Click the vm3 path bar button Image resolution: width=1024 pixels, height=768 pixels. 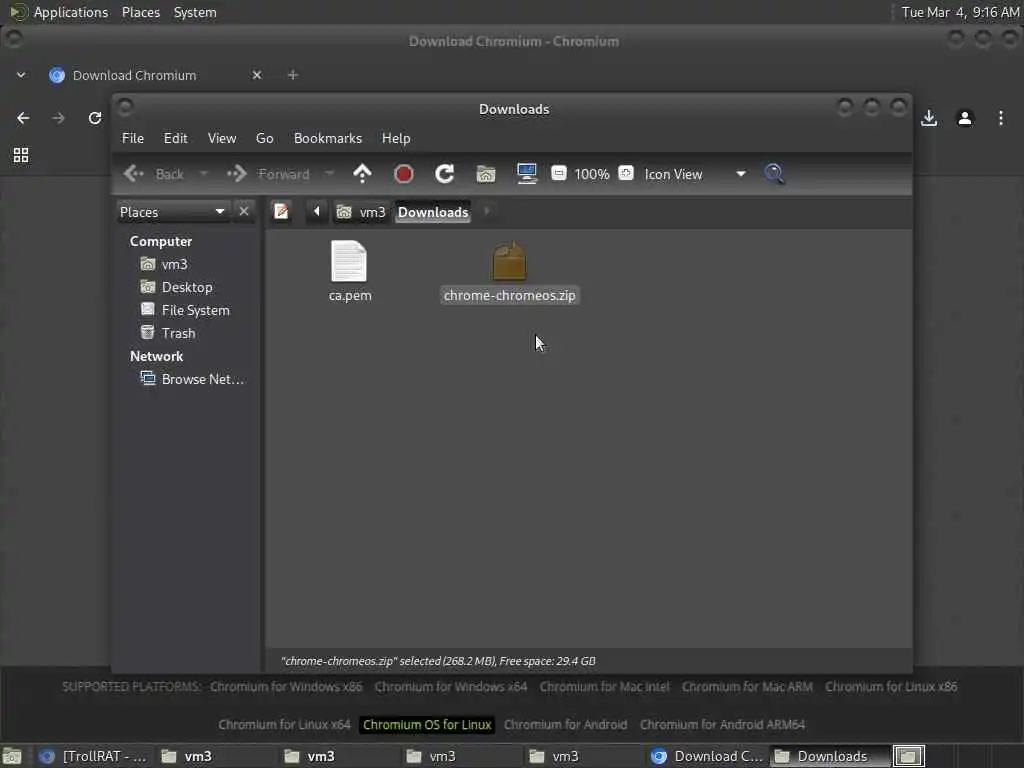pos(361,212)
